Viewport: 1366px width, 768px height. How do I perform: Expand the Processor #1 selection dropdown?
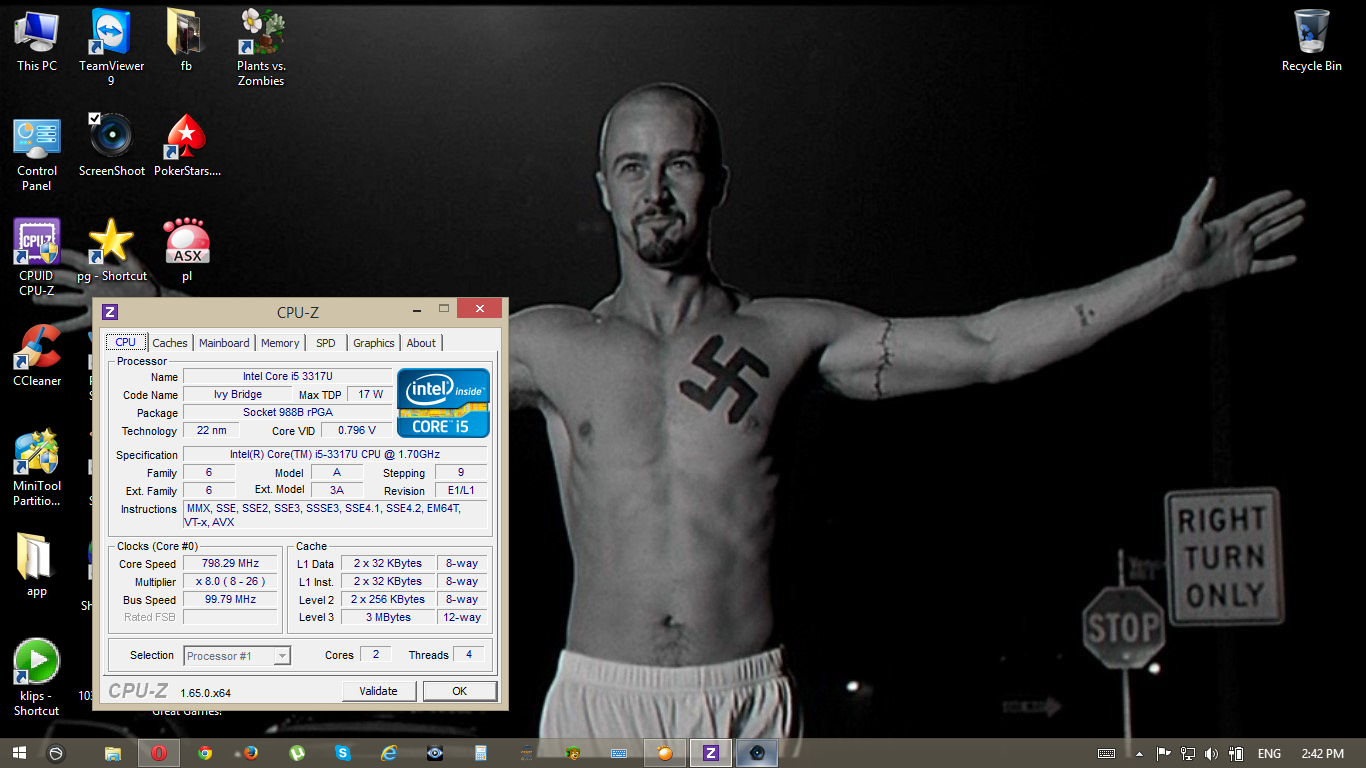click(x=282, y=656)
